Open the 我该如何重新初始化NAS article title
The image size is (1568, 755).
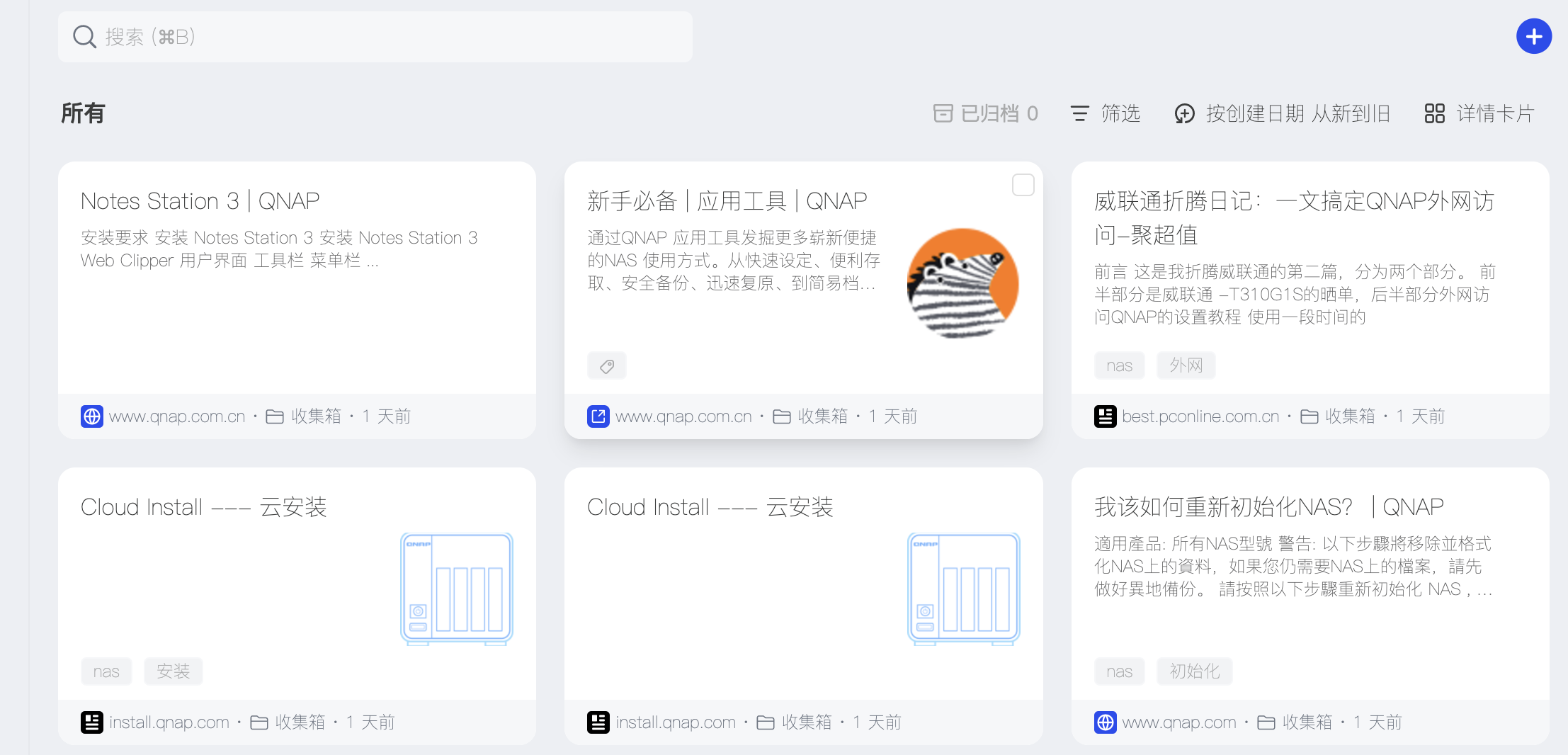[1268, 507]
